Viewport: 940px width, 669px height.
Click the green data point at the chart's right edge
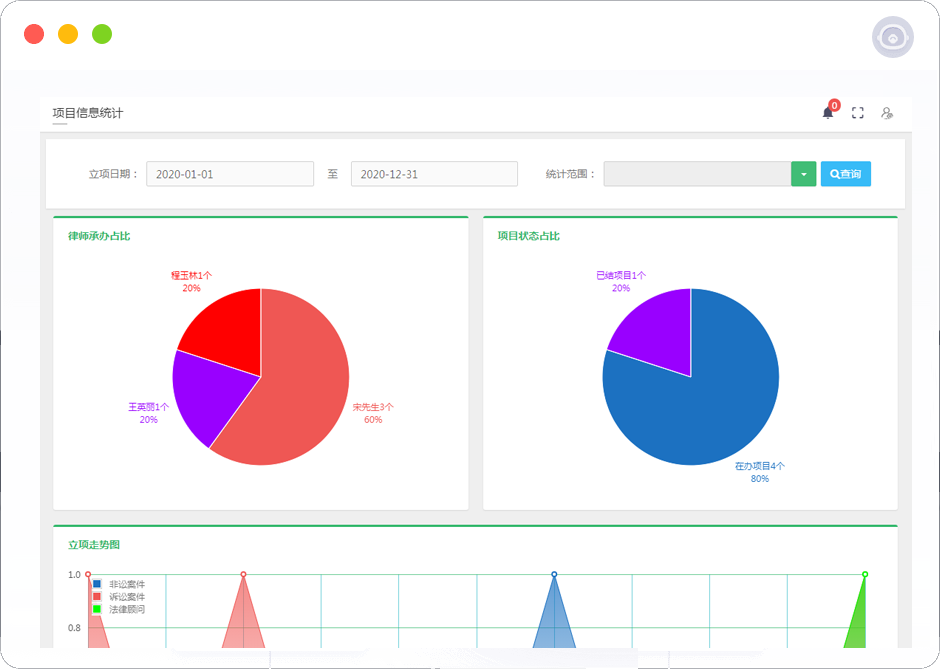click(865, 574)
